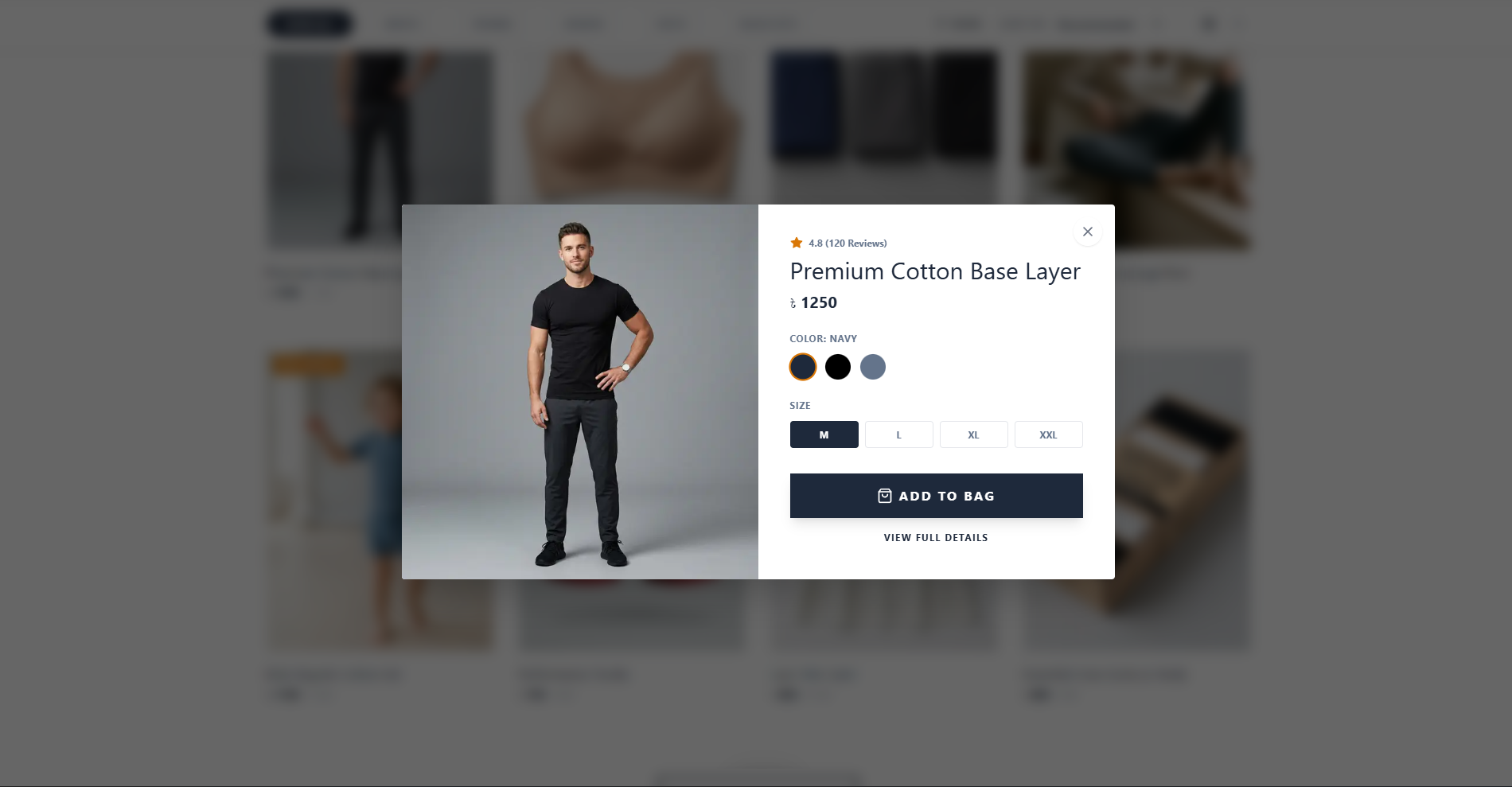1512x787 pixels.
Task: Add the product to bag
Action: (x=936, y=496)
